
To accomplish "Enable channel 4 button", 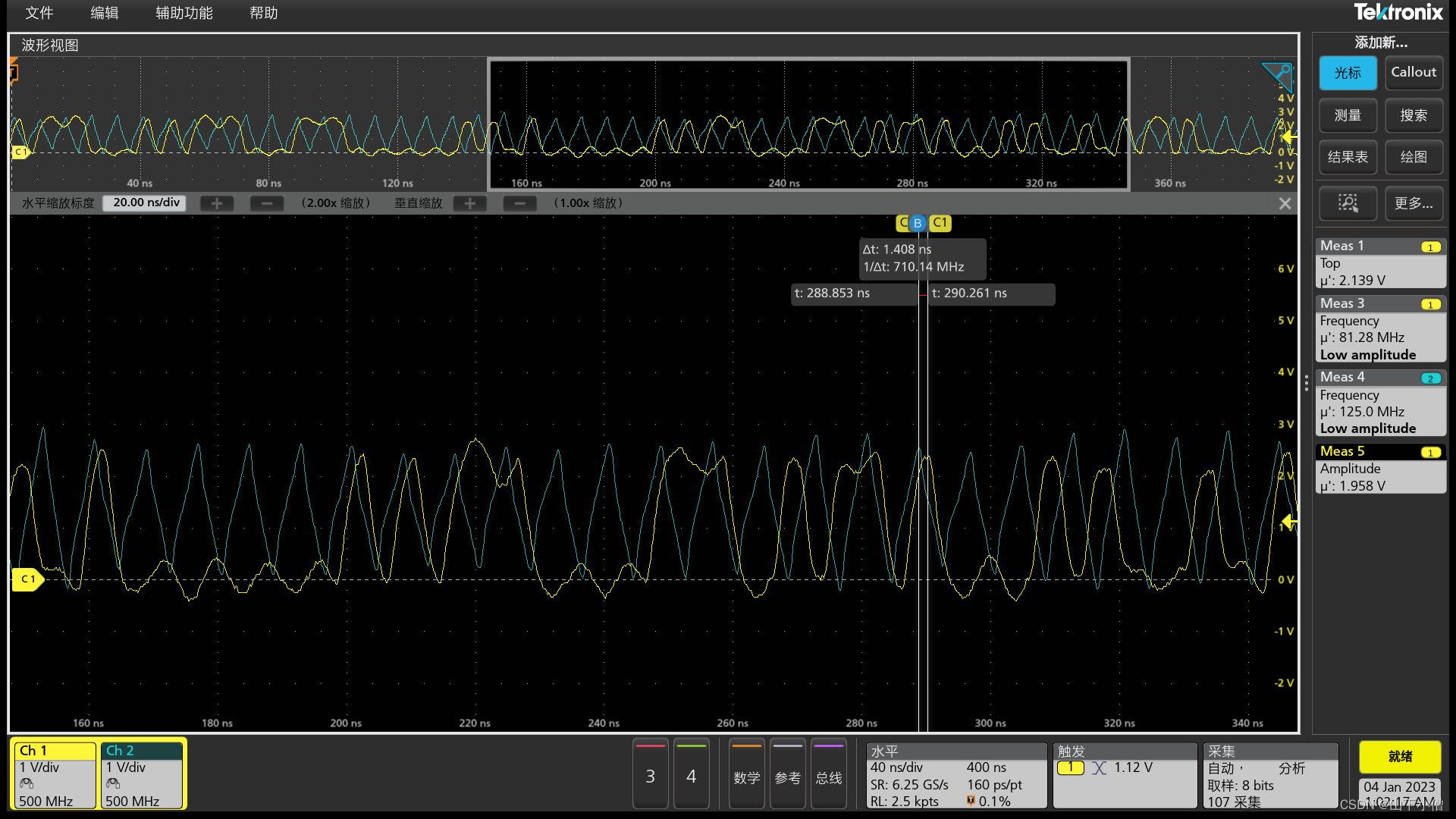I will tap(691, 775).
